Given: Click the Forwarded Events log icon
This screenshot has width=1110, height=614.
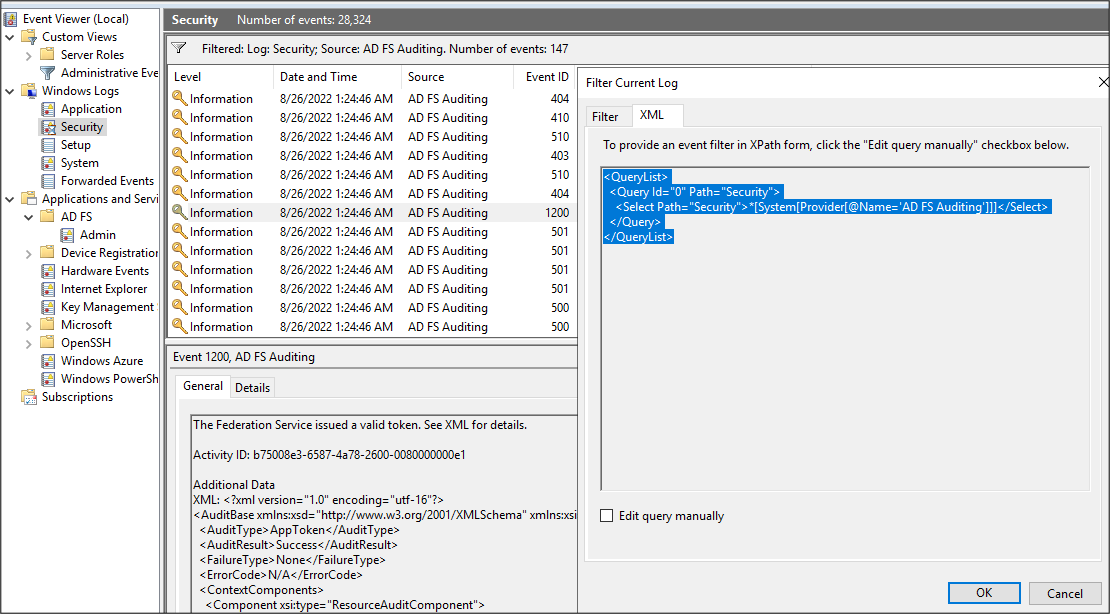Looking at the screenshot, I should [x=48, y=181].
